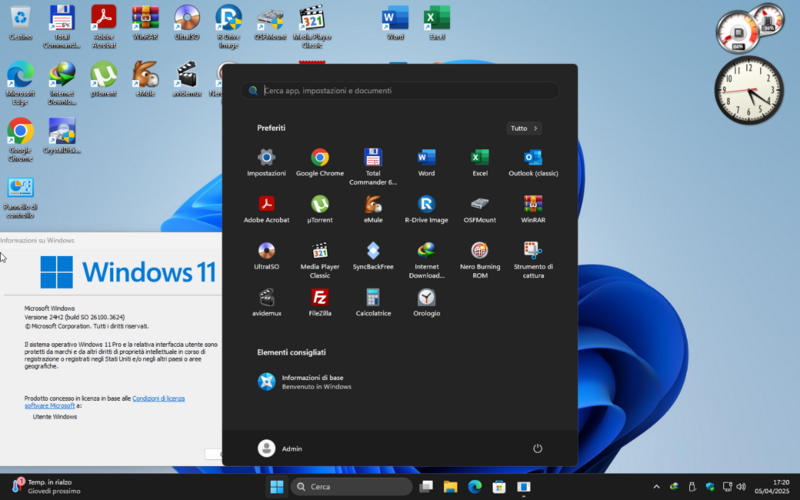Open Orologio app in Start menu

[427, 302]
